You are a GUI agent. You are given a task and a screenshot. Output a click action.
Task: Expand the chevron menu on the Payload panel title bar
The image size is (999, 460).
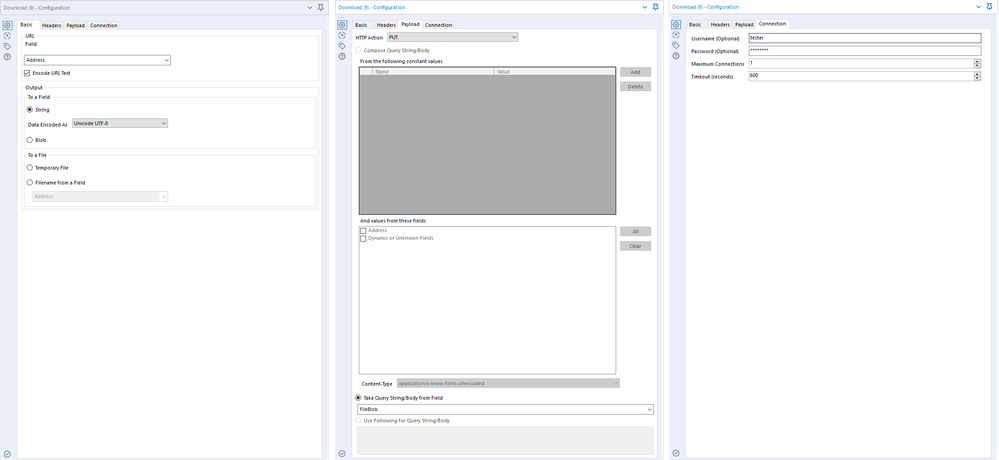tap(645, 7)
